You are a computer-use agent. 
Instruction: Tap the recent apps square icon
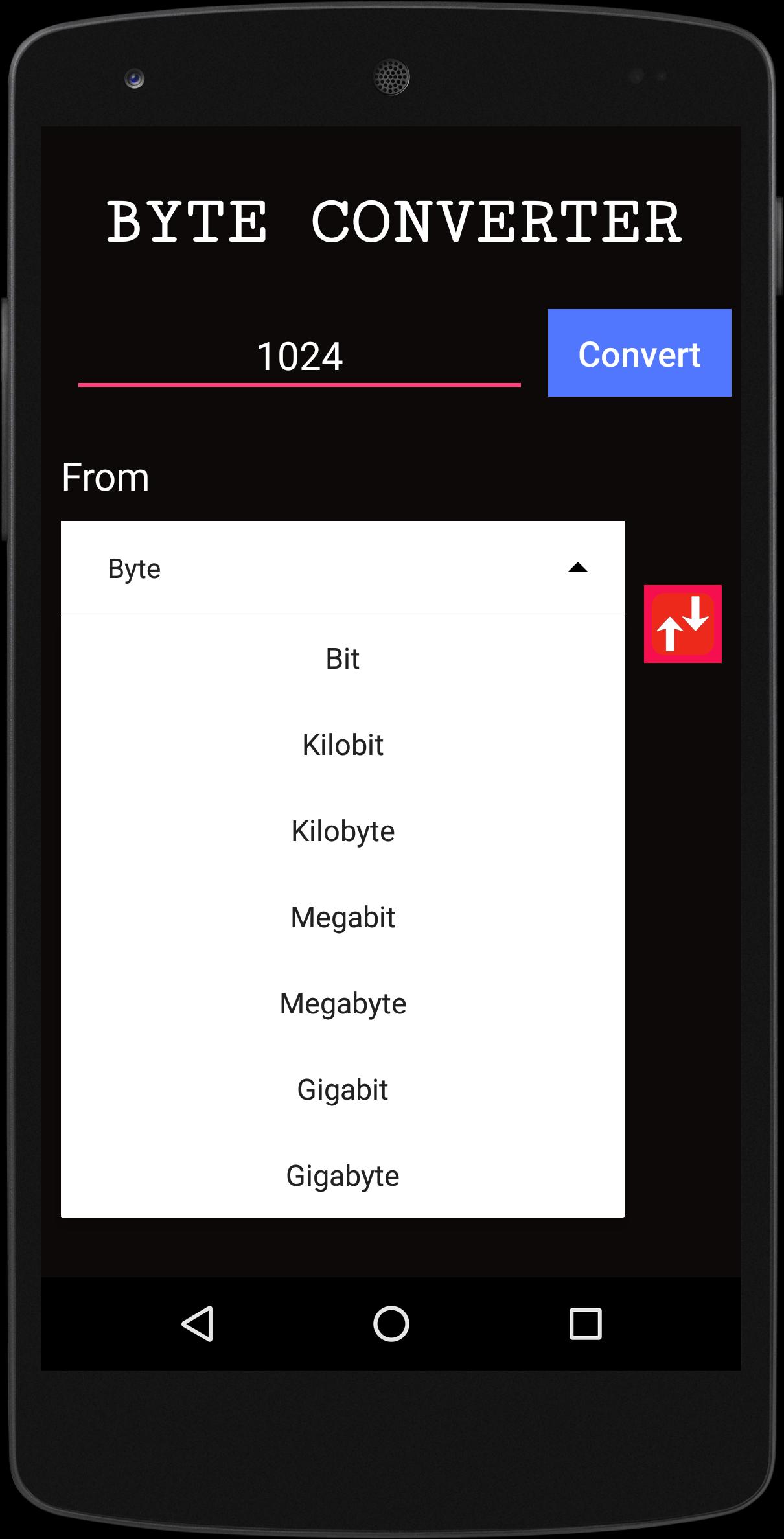tap(585, 1324)
